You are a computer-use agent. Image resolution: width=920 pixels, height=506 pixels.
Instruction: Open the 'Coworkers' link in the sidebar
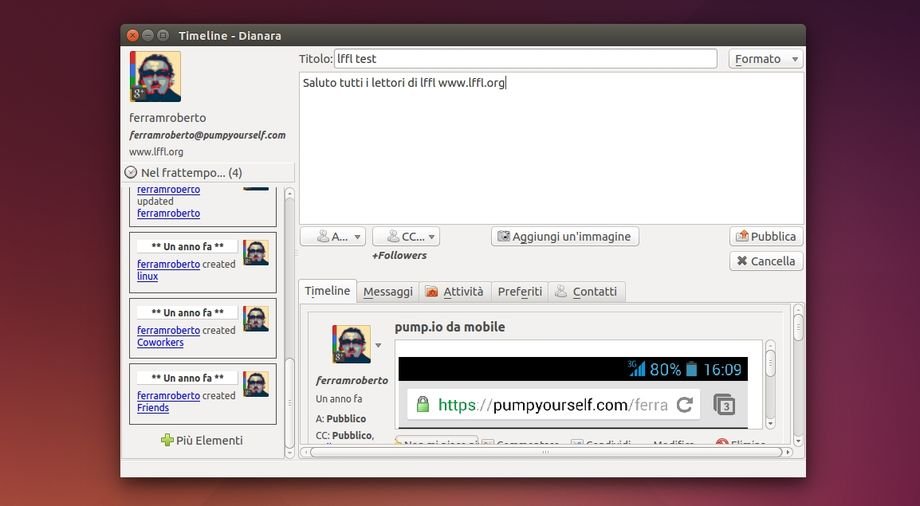(x=160, y=343)
